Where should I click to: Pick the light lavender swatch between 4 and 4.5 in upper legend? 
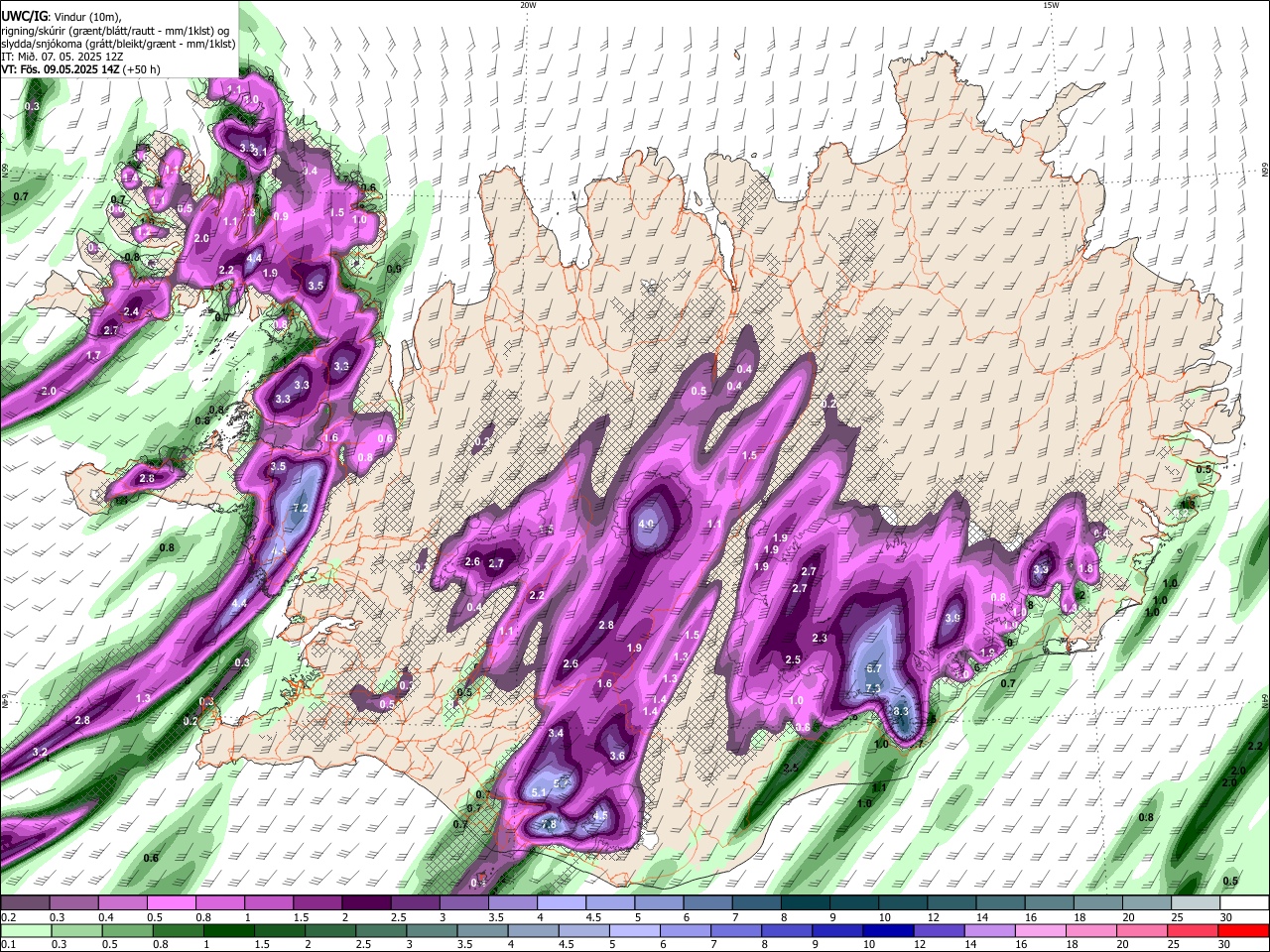[x=562, y=902]
